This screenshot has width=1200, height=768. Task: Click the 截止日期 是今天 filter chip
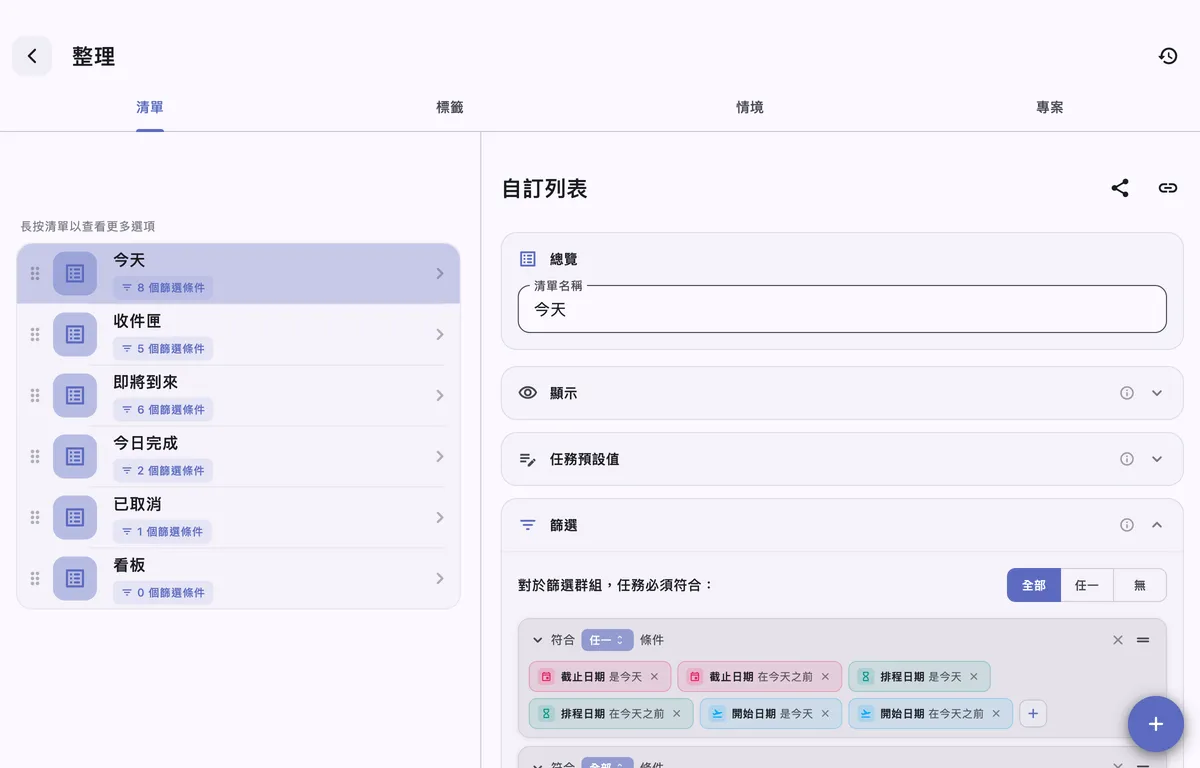[600, 677]
